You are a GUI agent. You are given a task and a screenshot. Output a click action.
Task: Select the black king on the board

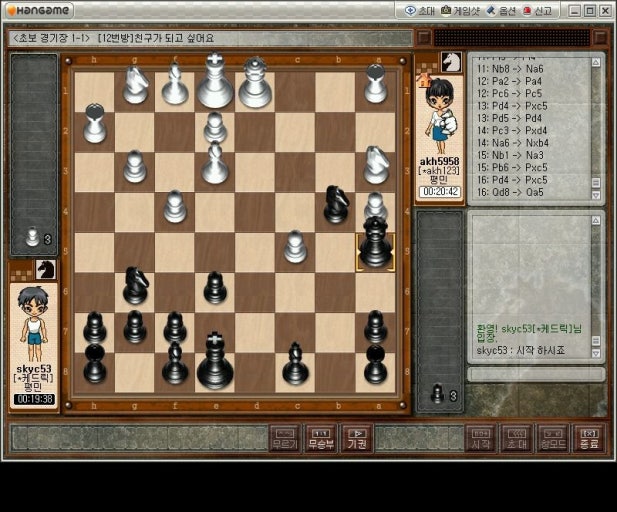coord(215,360)
